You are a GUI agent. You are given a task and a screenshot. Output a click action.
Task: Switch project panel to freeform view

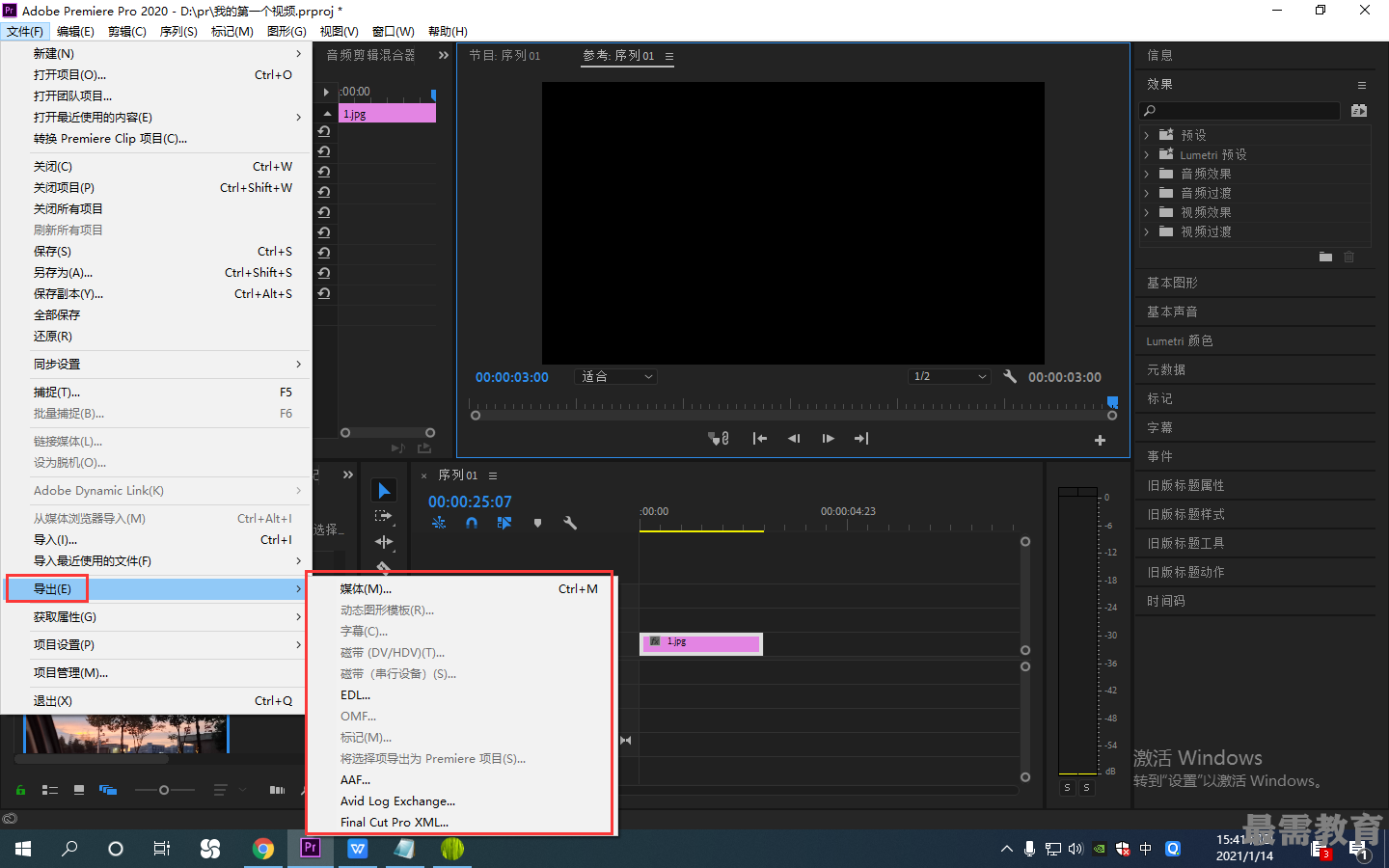click(x=108, y=790)
